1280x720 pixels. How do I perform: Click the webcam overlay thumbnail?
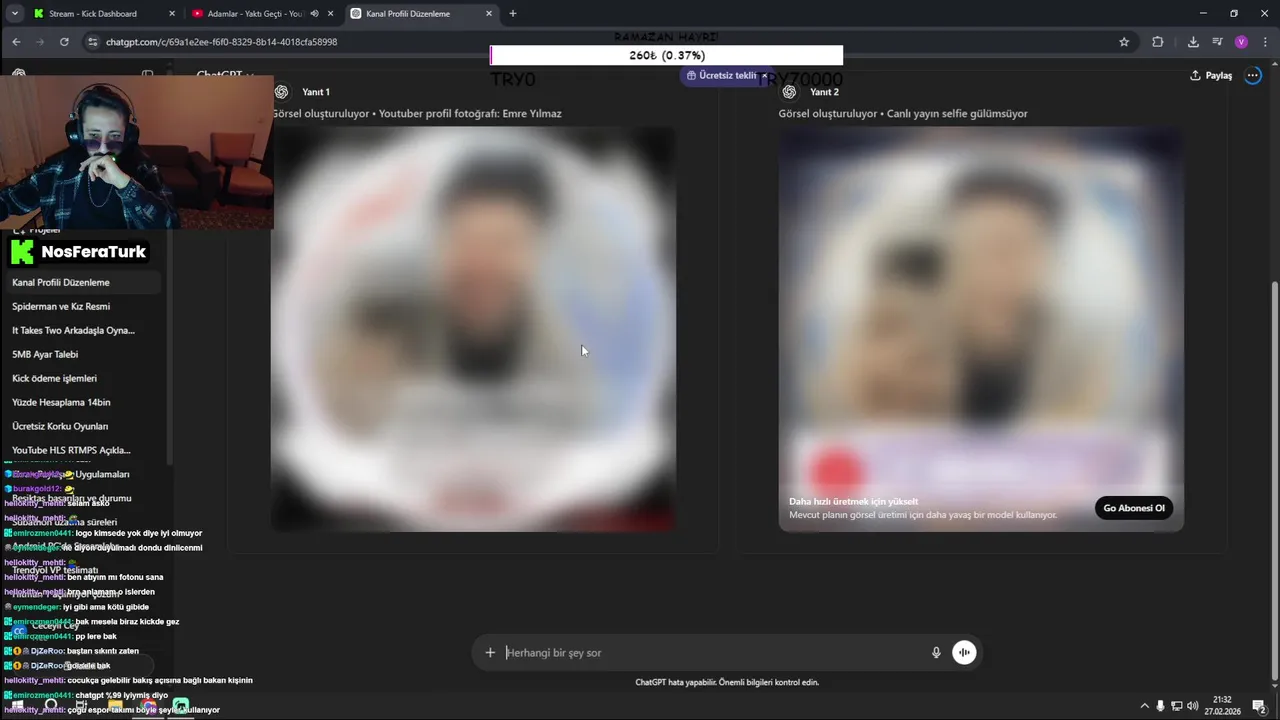coord(136,151)
